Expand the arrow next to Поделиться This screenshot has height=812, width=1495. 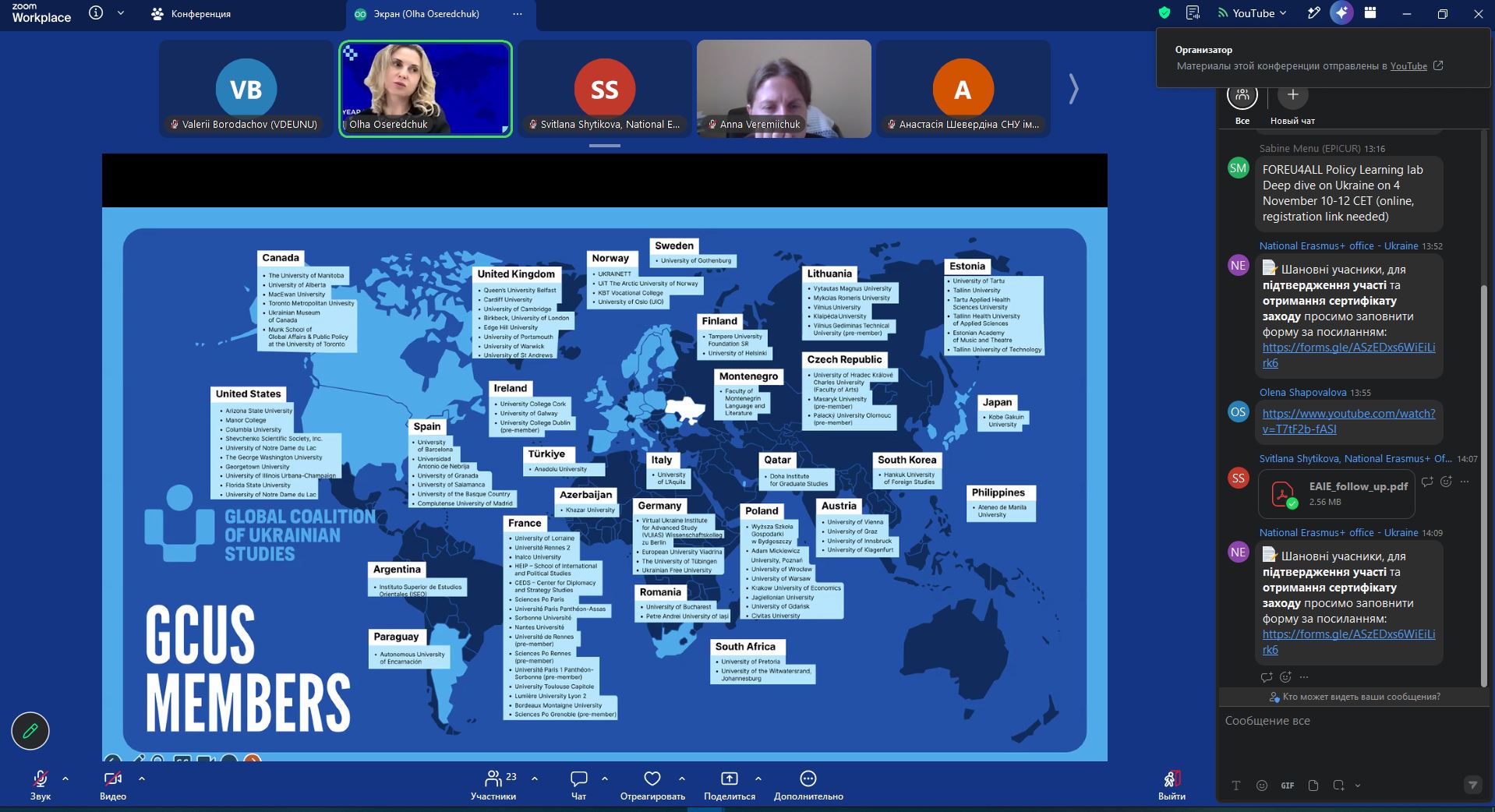758,778
